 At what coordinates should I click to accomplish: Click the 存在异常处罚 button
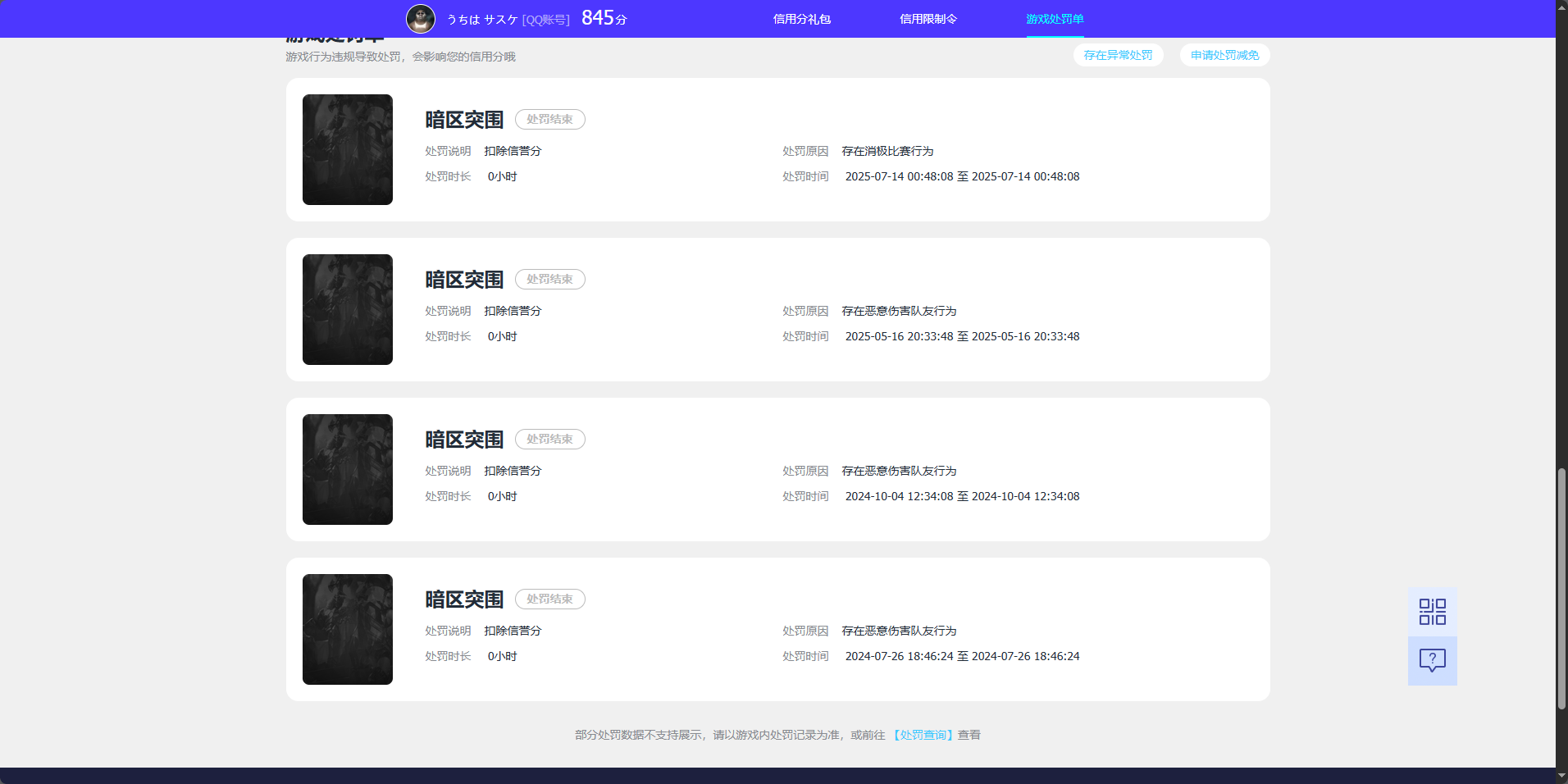point(1118,55)
